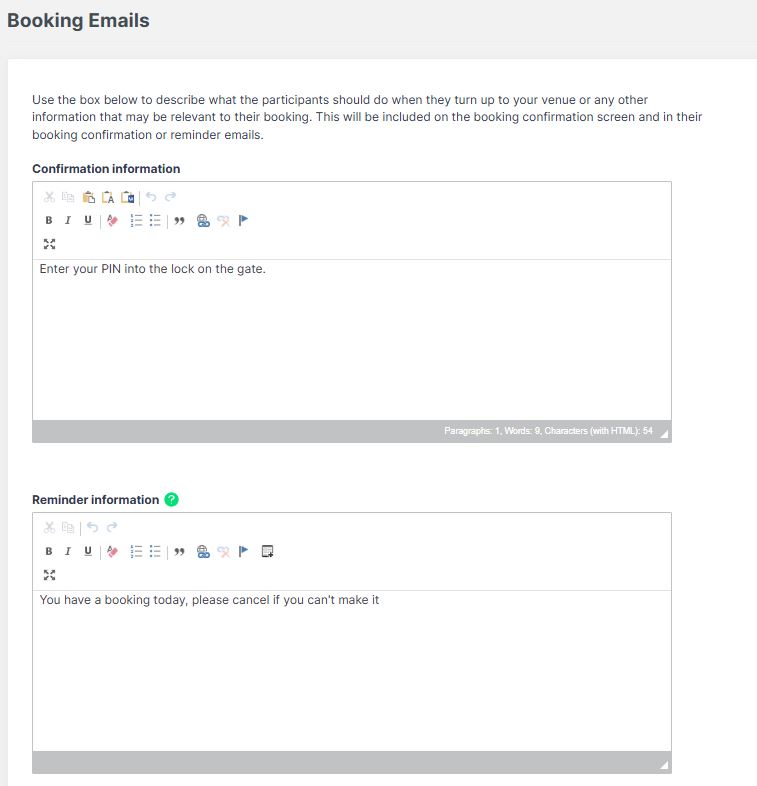Click into the Confirmation information text area
Screen dimensions: 757x786
tap(352, 340)
